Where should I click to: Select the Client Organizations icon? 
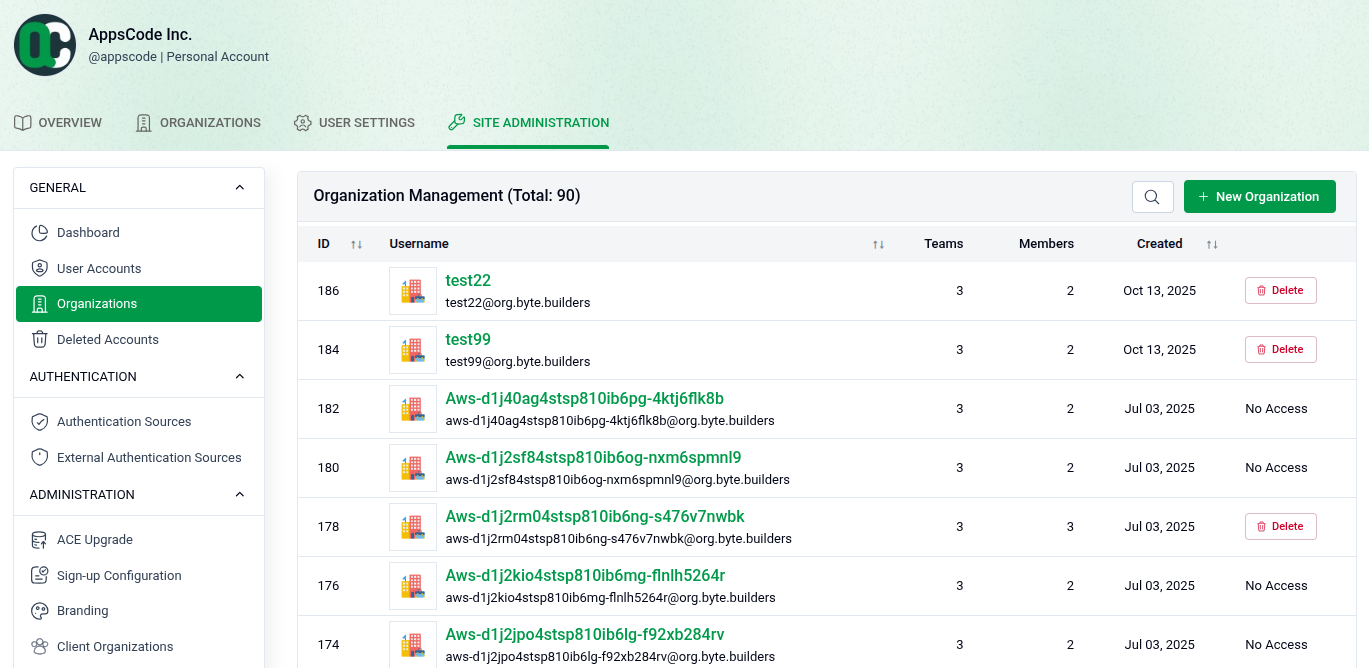[x=38, y=646]
